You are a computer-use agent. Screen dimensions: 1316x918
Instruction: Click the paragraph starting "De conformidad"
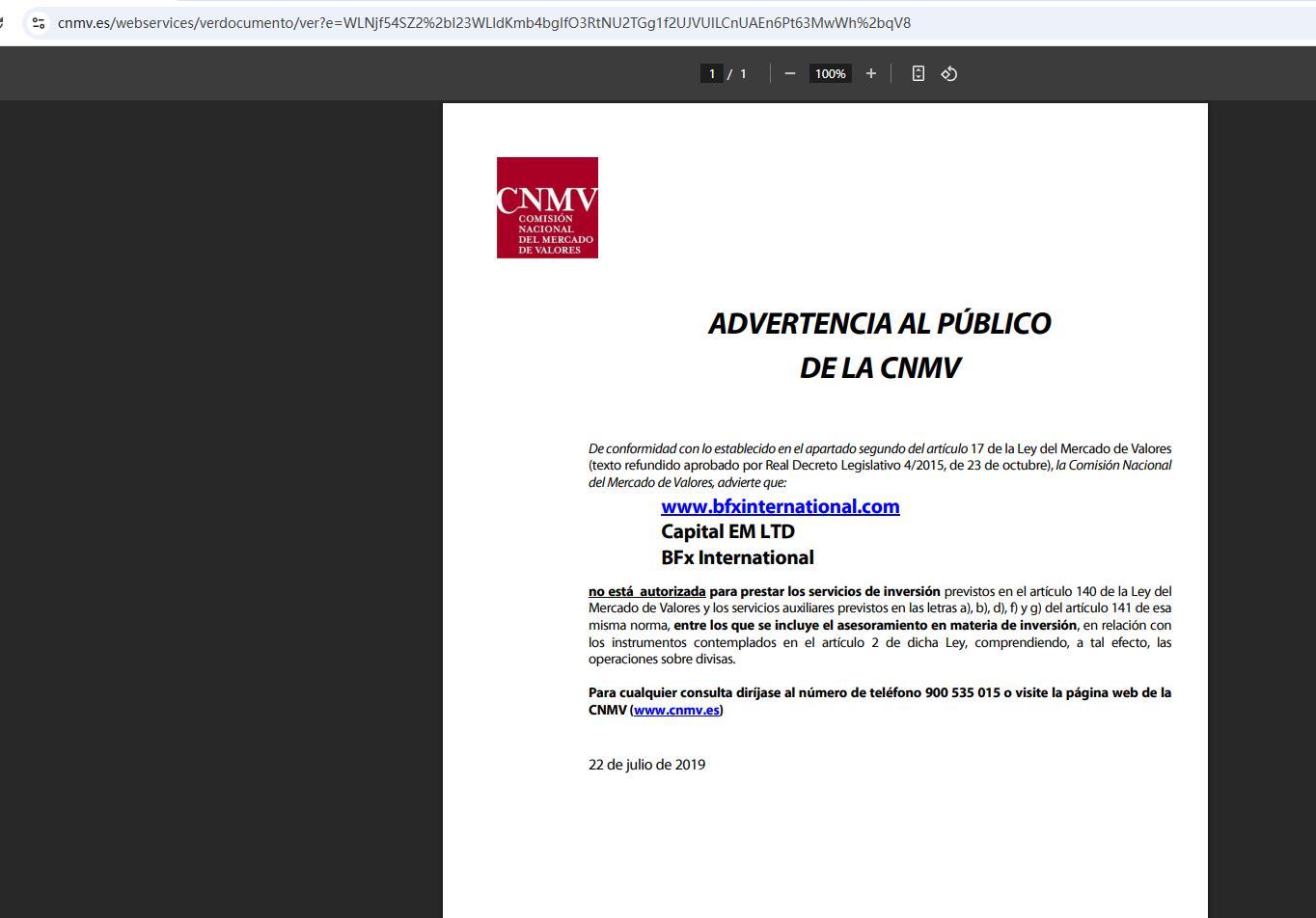tap(879, 465)
